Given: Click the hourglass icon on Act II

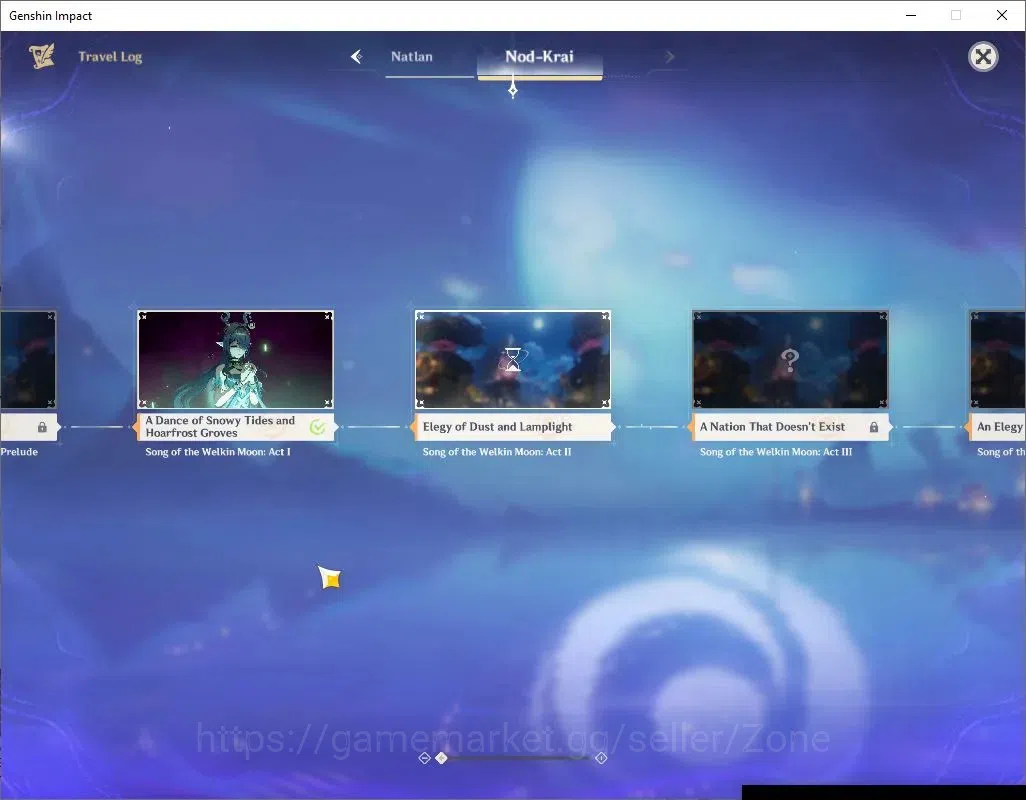Looking at the screenshot, I should (514, 360).
